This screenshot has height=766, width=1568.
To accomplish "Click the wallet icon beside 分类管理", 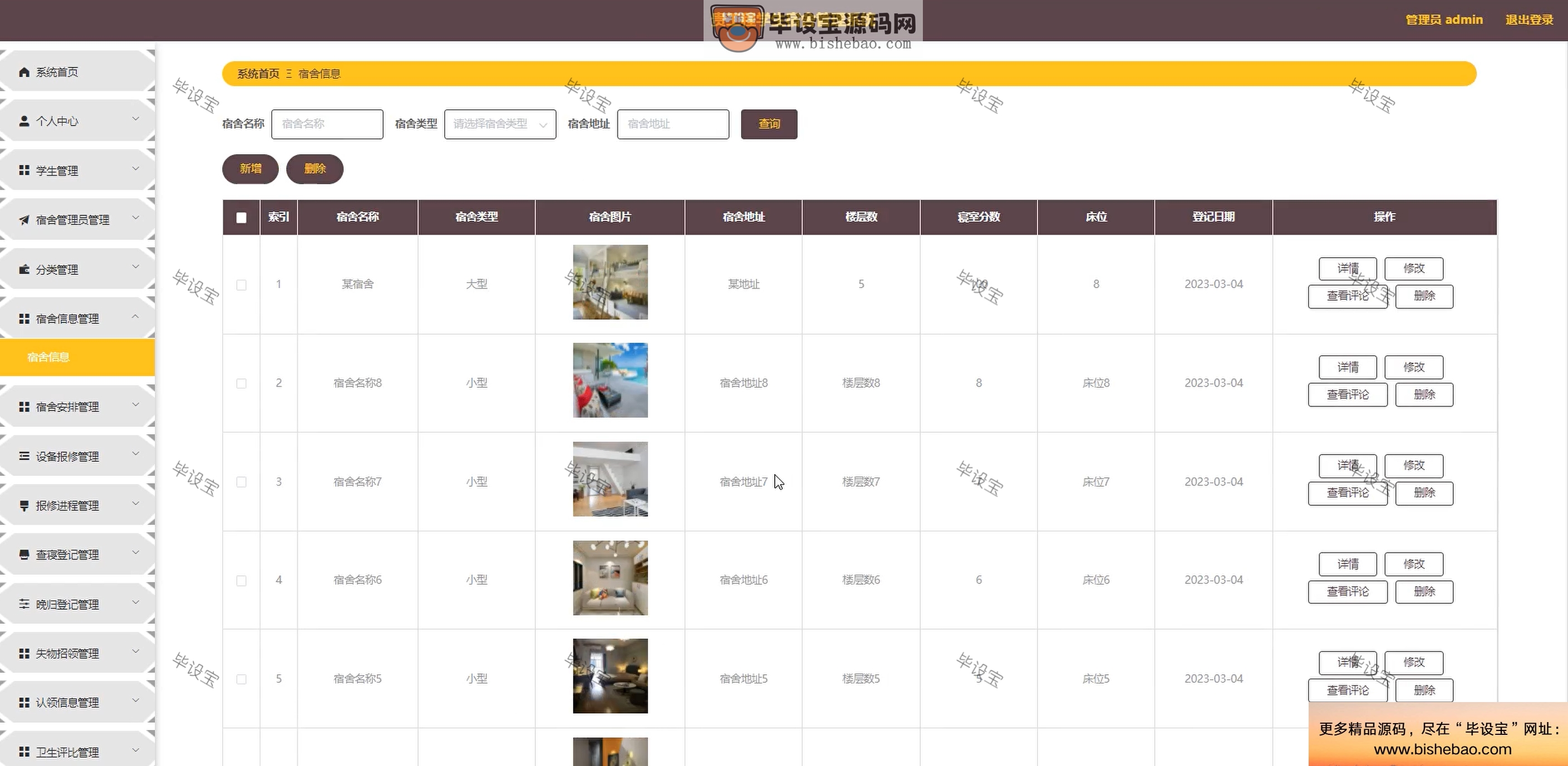I will 24,269.
